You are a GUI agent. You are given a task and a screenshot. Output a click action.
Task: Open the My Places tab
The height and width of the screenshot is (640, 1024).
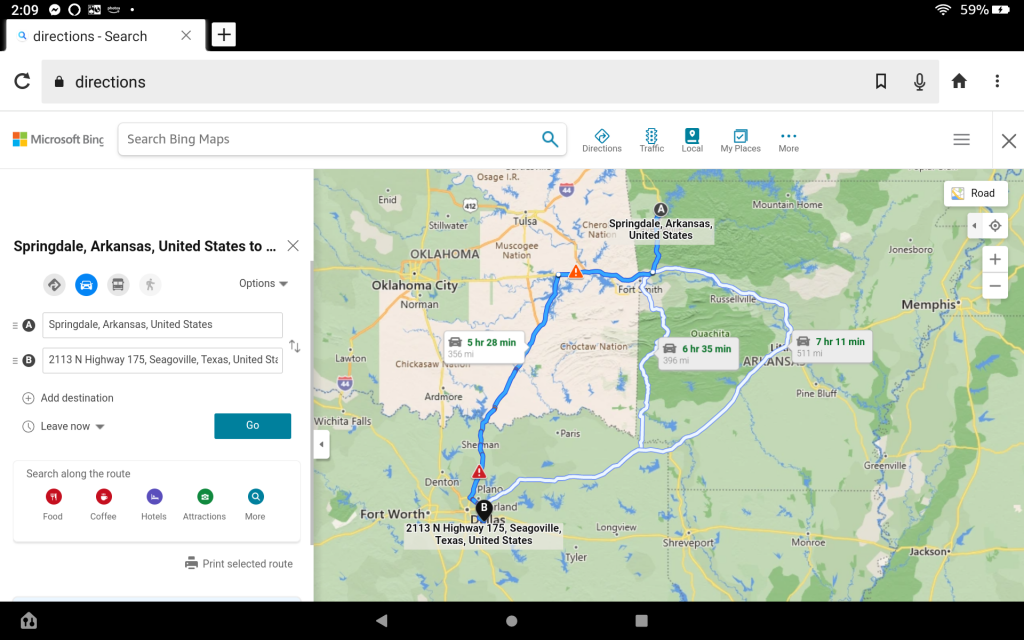click(x=740, y=140)
